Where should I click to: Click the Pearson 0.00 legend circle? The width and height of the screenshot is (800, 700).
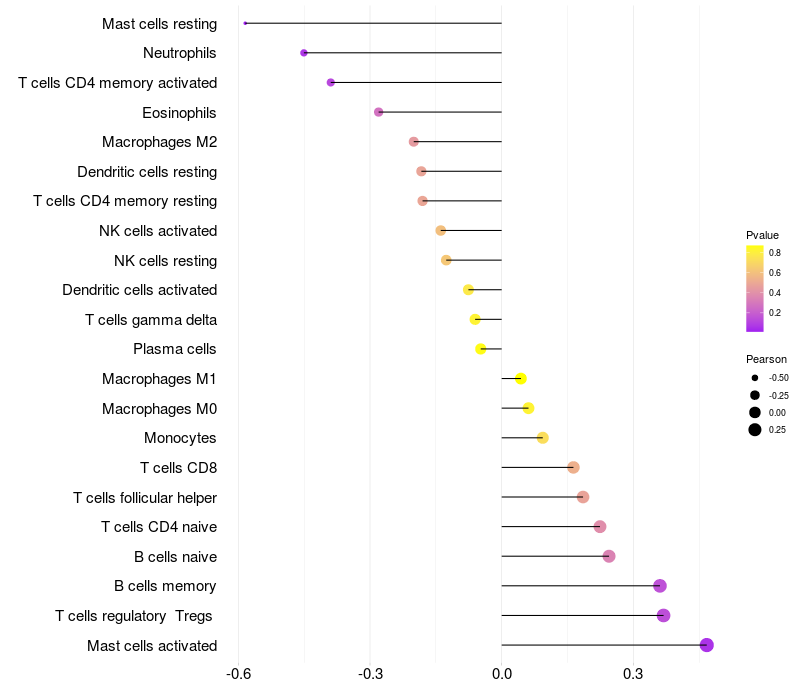tap(755, 413)
